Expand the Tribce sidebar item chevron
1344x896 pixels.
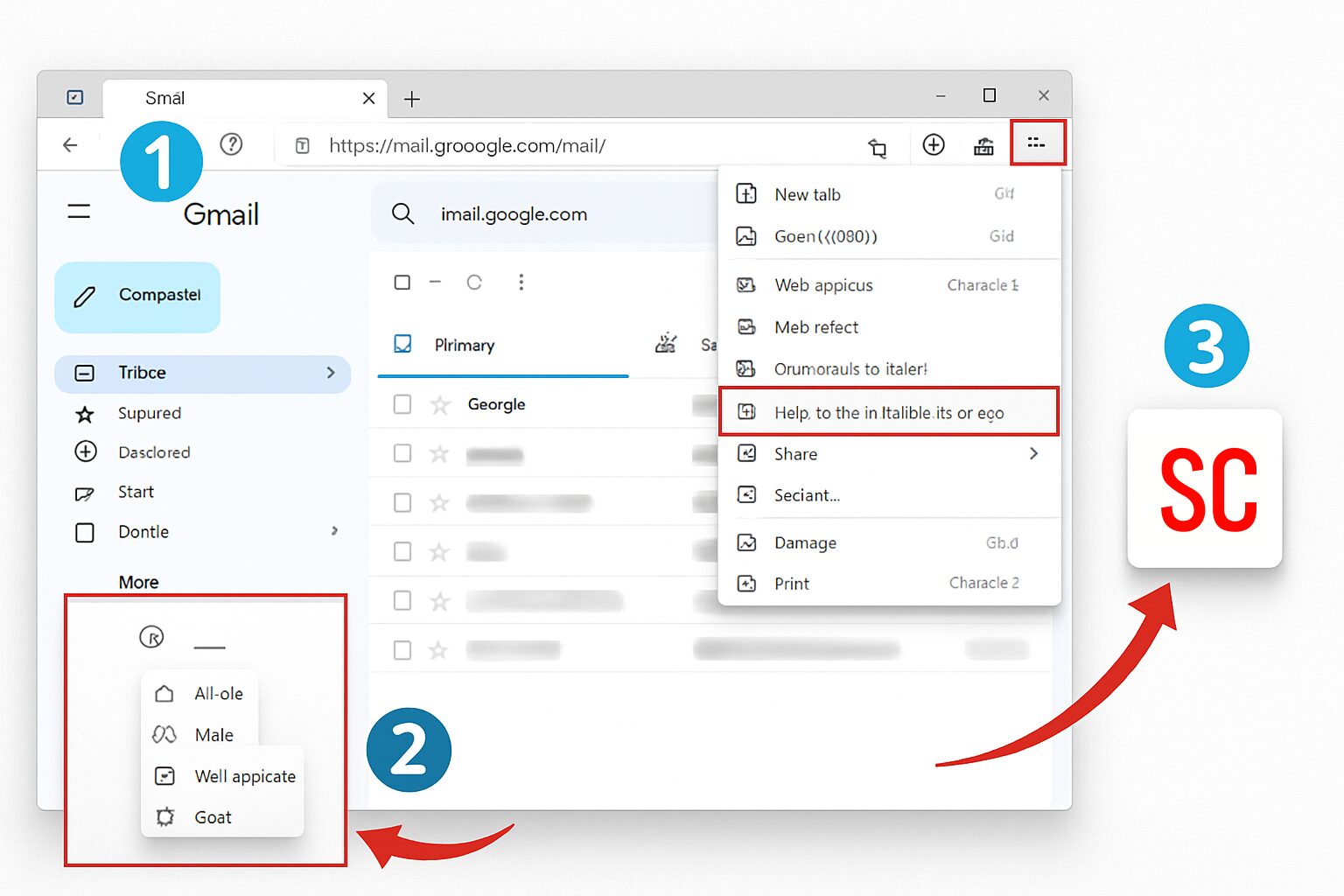pos(331,373)
